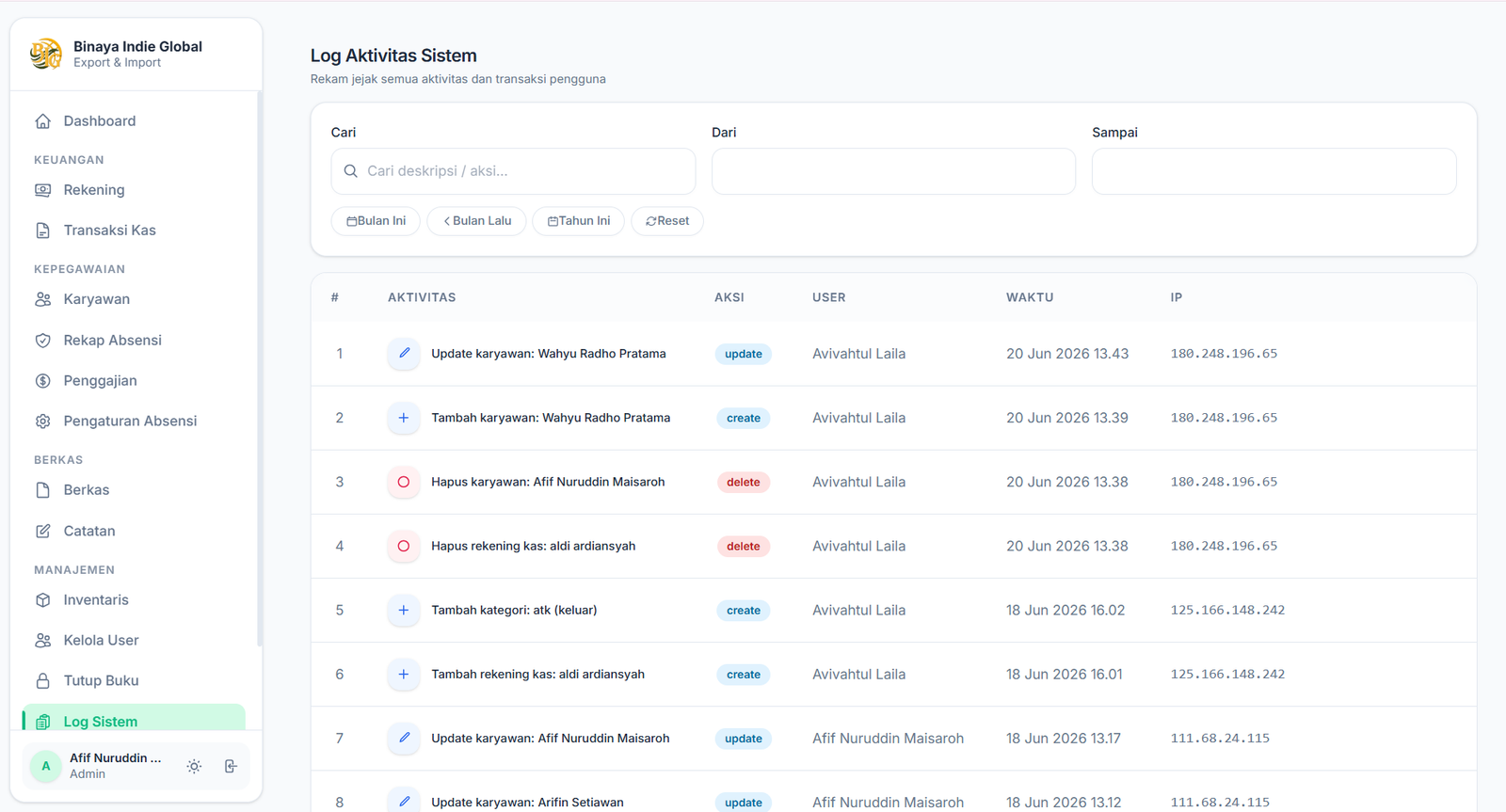The width and height of the screenshot is (1506, 812).
Task: Click the Inventaris box icon
Action: click(x=42, y=600)
